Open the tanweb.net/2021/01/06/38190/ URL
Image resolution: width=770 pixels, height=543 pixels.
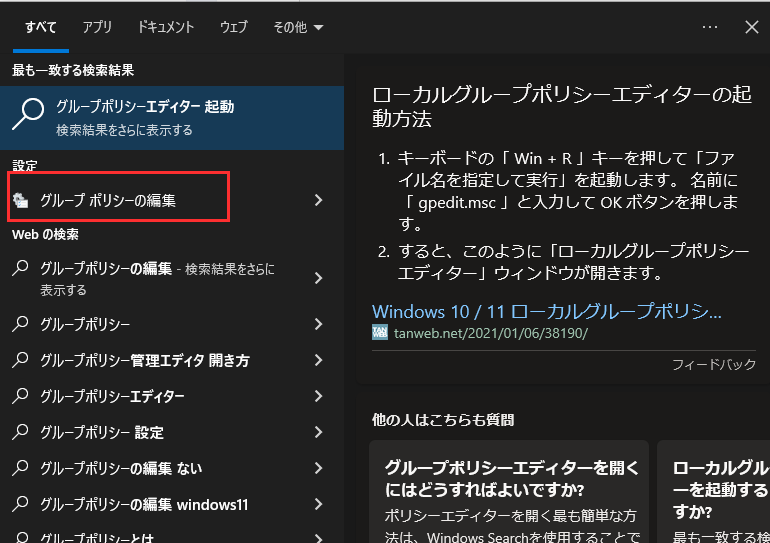pos(491,333)
